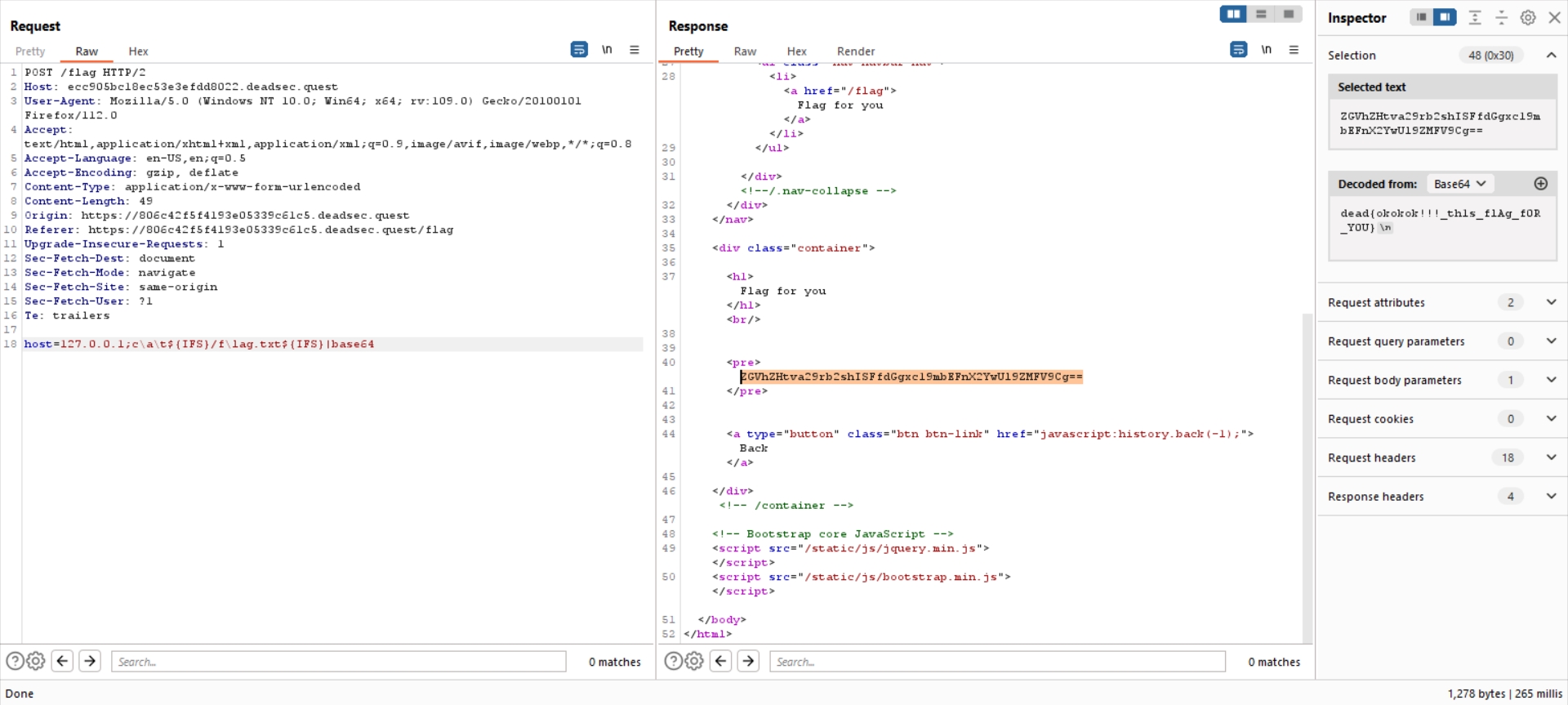Click the Content-Length: 49 header

[x=88, y=201]
